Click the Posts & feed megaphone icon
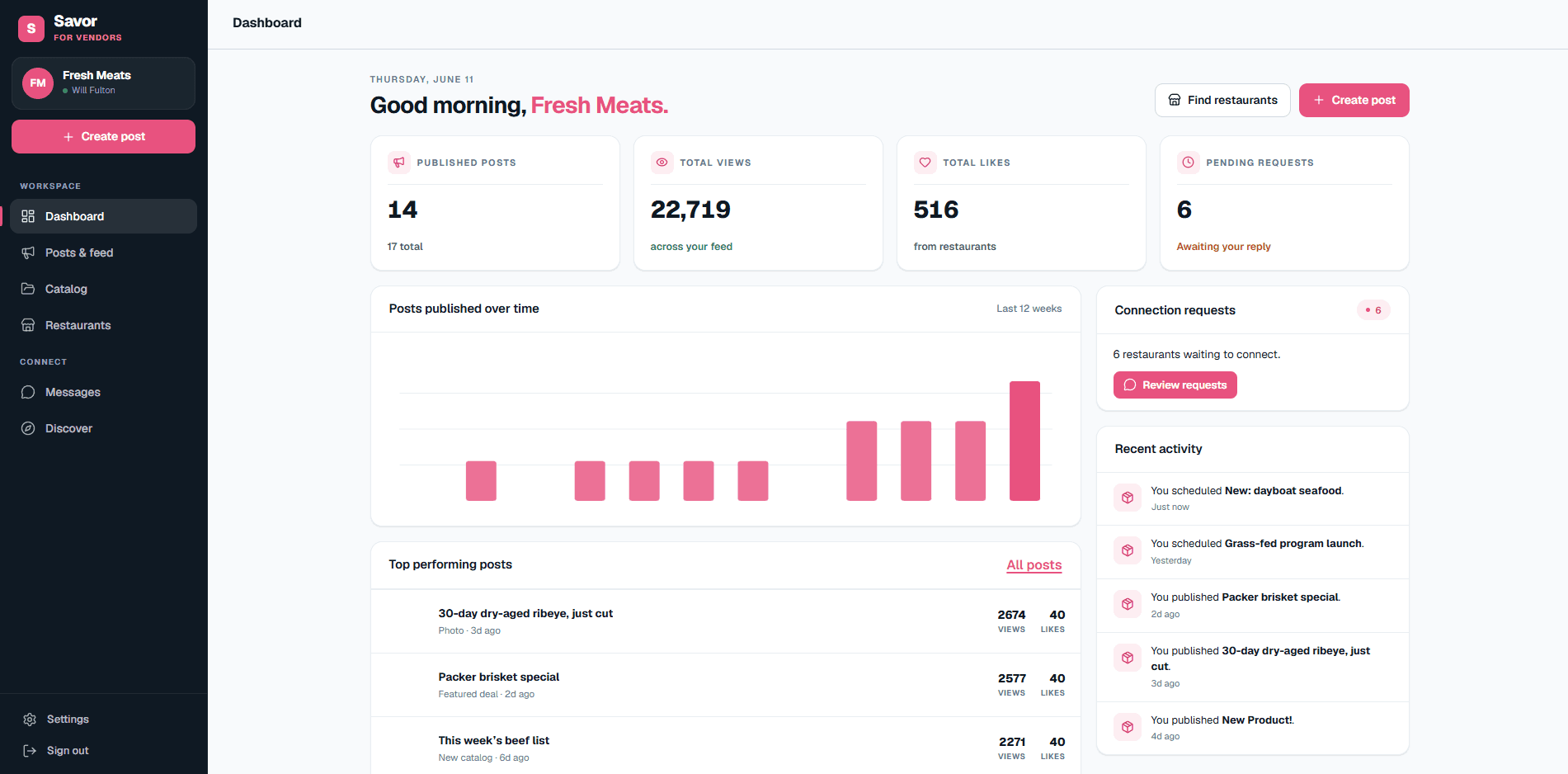1568x774 pixels. [x=28, y=252]
